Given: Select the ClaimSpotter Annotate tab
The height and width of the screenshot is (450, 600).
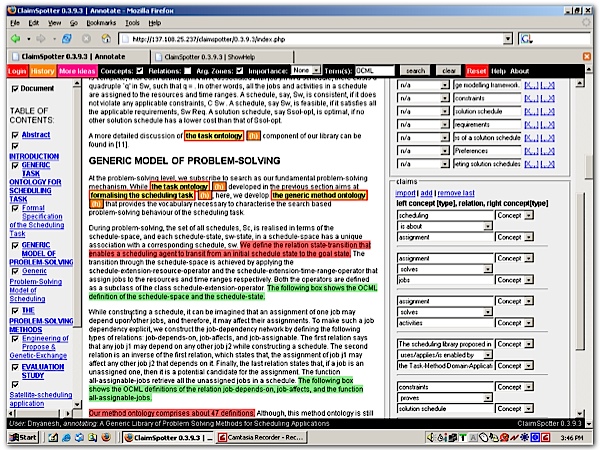Looking at the screenshot, I should [x=78, y=57].
